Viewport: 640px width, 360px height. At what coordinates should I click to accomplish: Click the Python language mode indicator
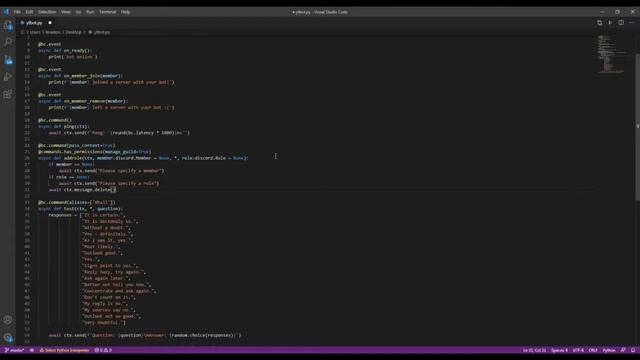[609, 350]
